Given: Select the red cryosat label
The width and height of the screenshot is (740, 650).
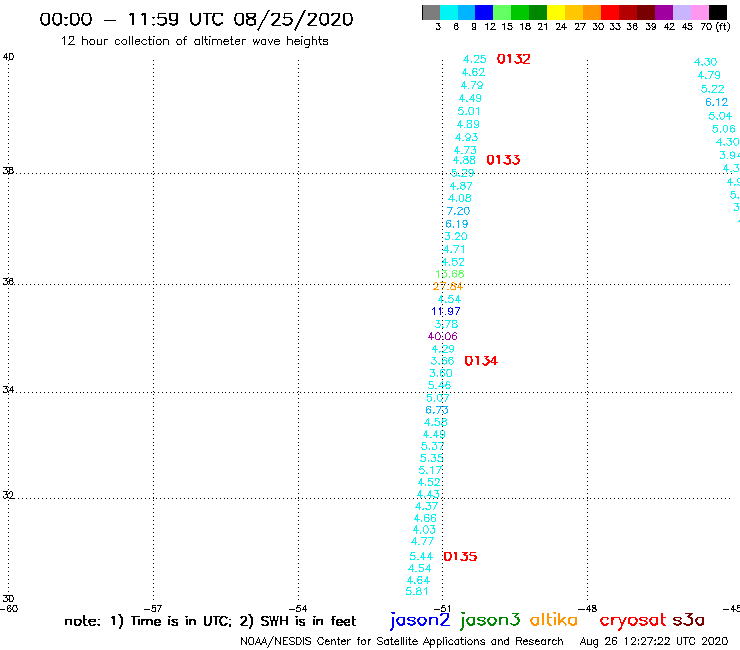Looking at the screenshot, I should tap(633, 621).
